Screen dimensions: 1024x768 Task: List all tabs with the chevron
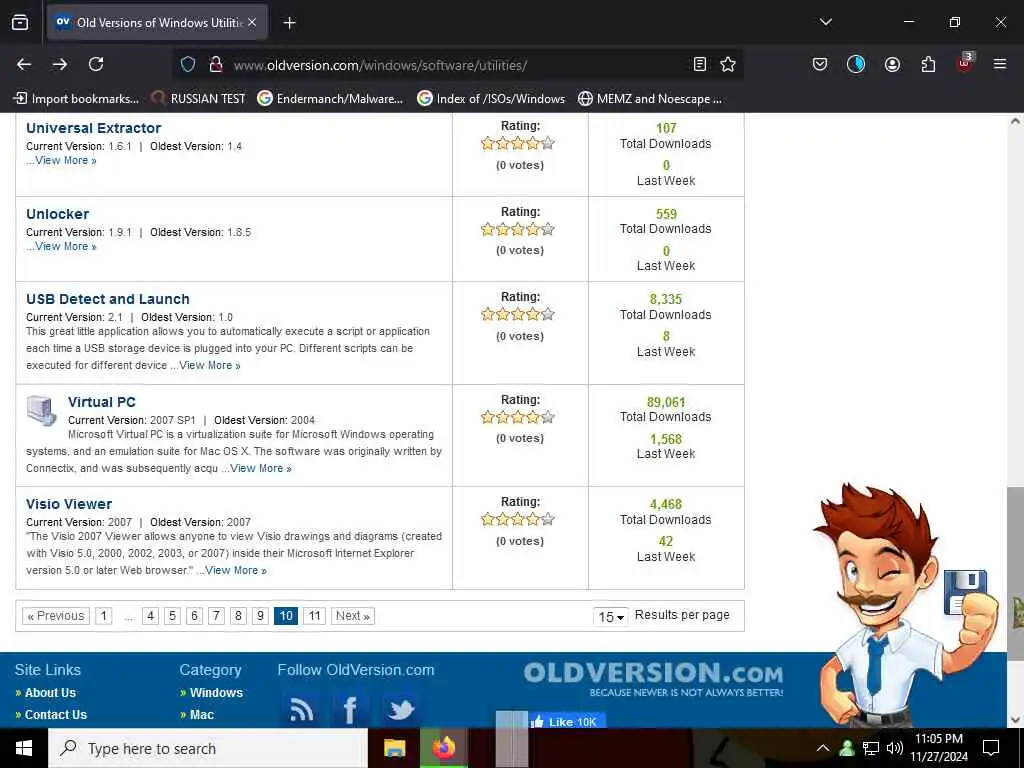point(826,22)
